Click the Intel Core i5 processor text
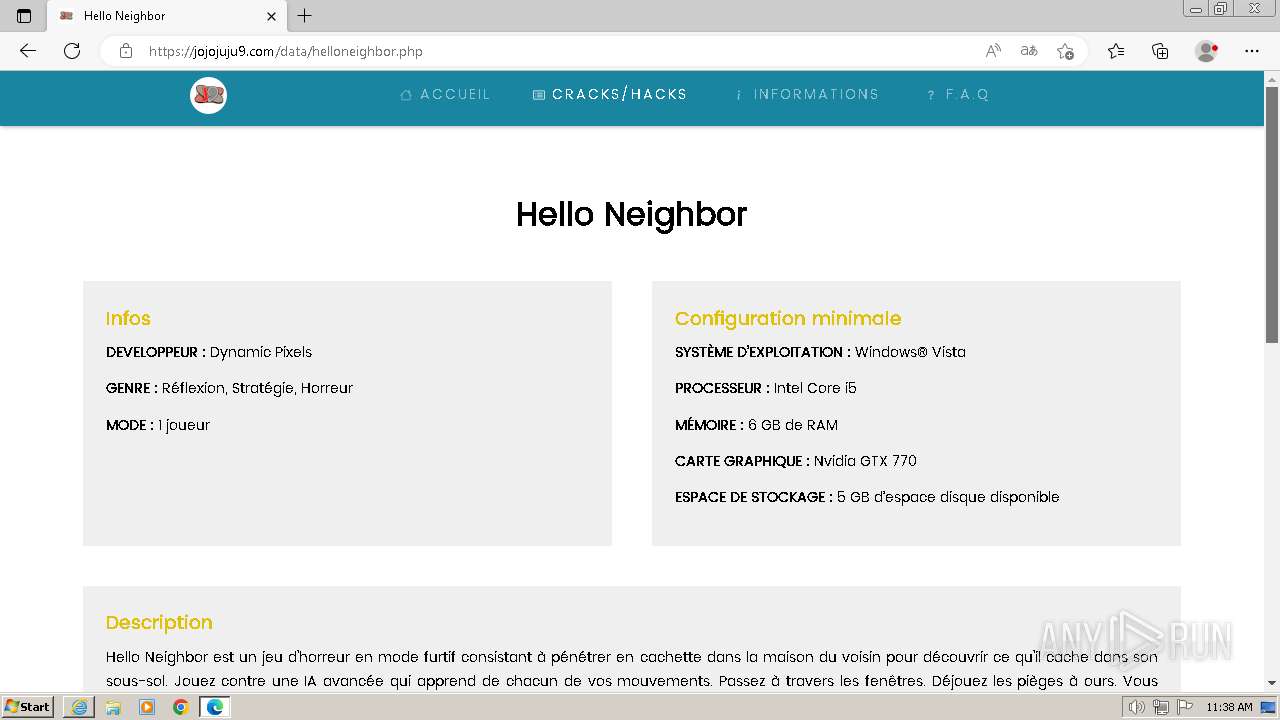The height and width of the screenshot is (720, 1280). [x=815, y=388]
